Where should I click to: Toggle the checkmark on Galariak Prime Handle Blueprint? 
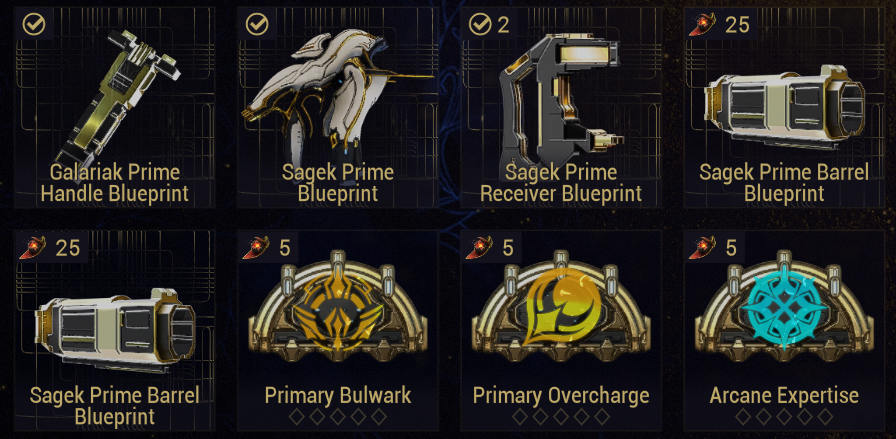click(x=34, y=25)
